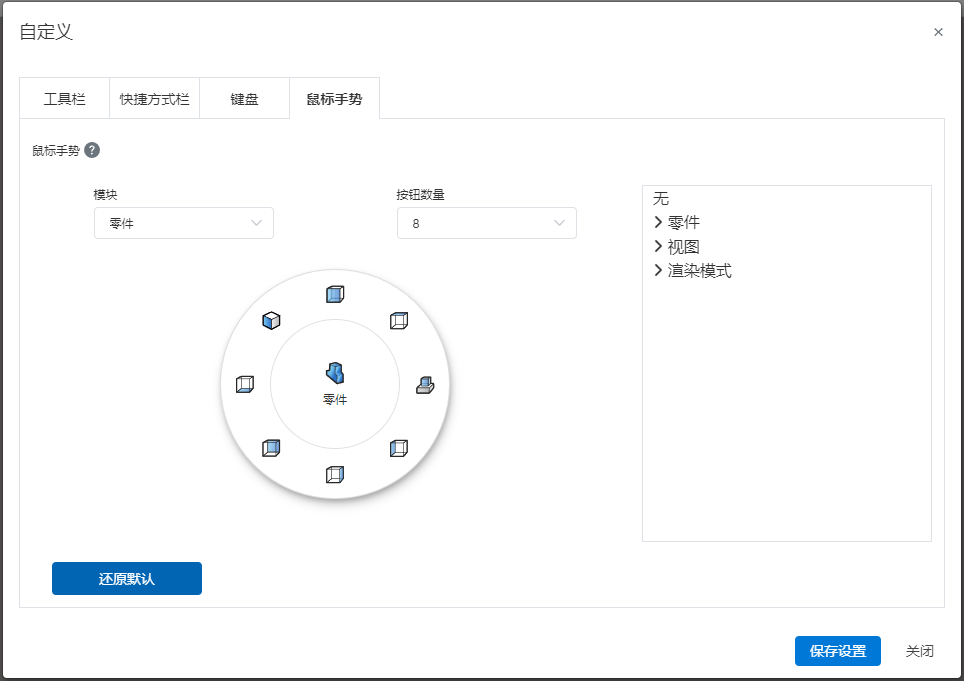Open the 按钮数量 dropdown showing 8
This screenshot has height=681, width=964.
coord(487,223)
